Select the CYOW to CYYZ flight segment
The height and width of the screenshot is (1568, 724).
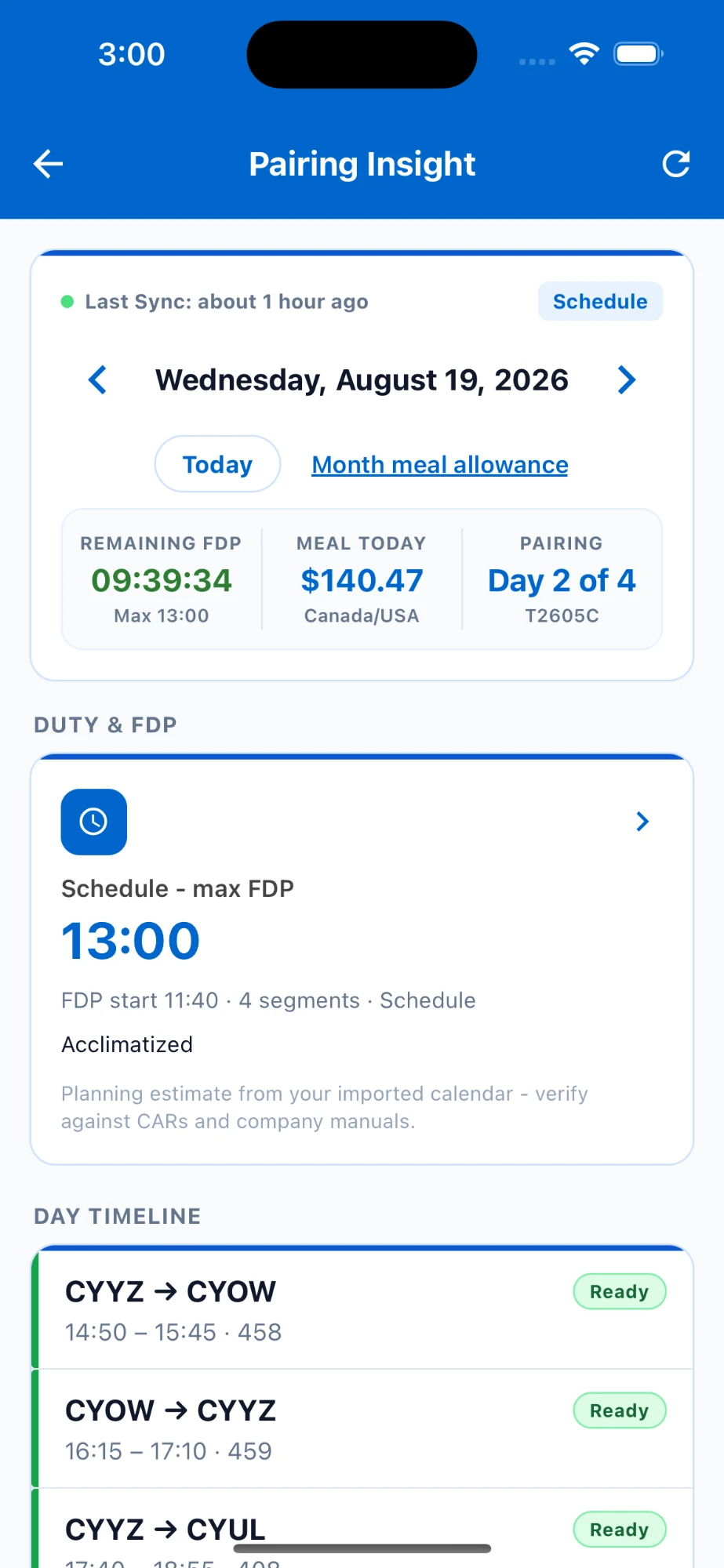click(363, 1429)
